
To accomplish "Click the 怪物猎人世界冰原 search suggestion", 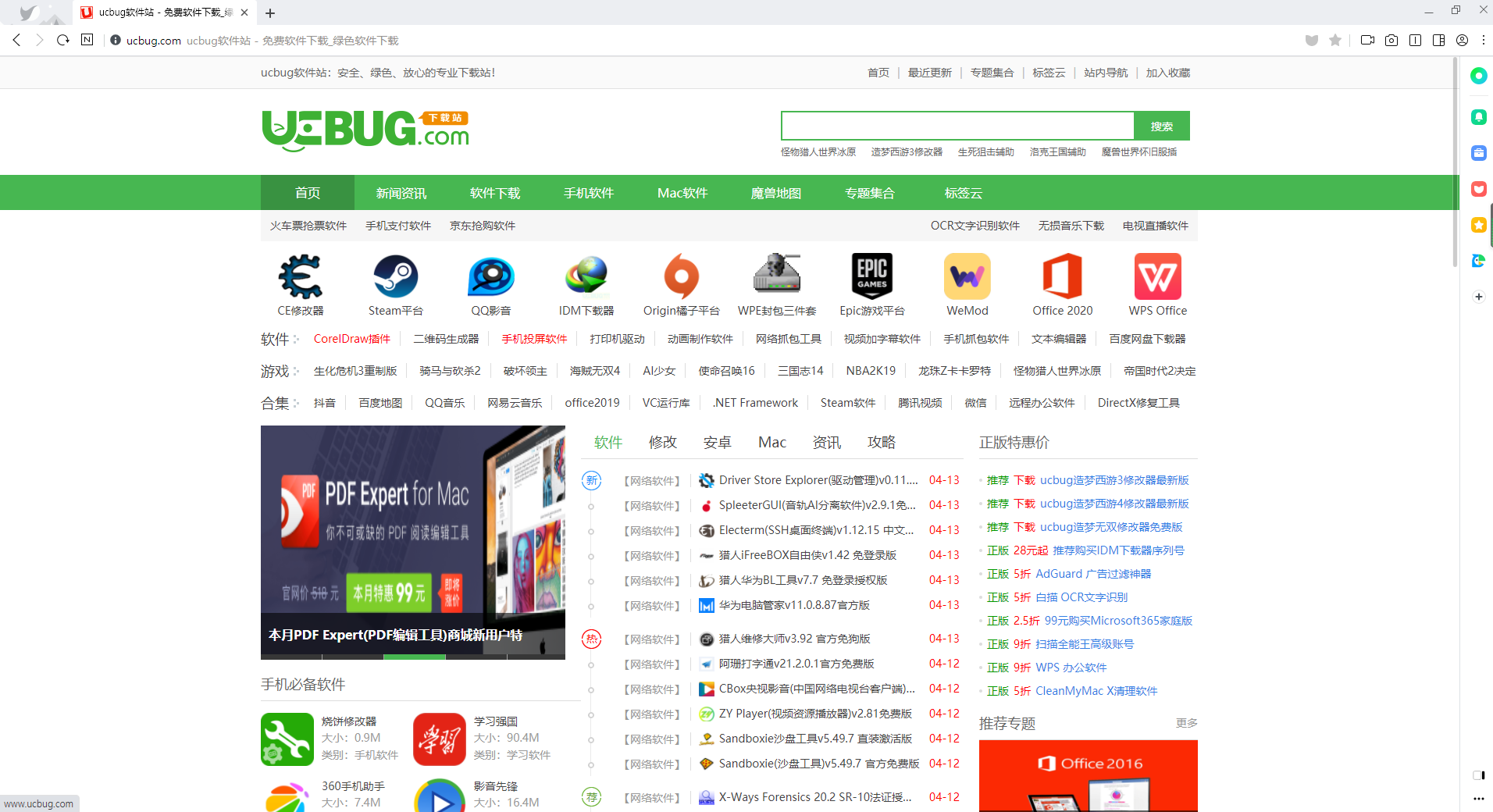I will (818, 152).
